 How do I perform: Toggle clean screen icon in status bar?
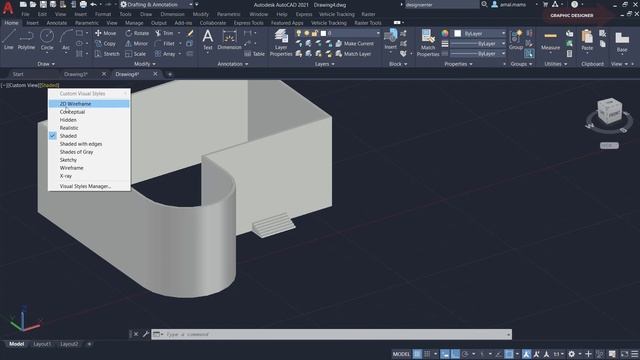[x=624, y=354]
